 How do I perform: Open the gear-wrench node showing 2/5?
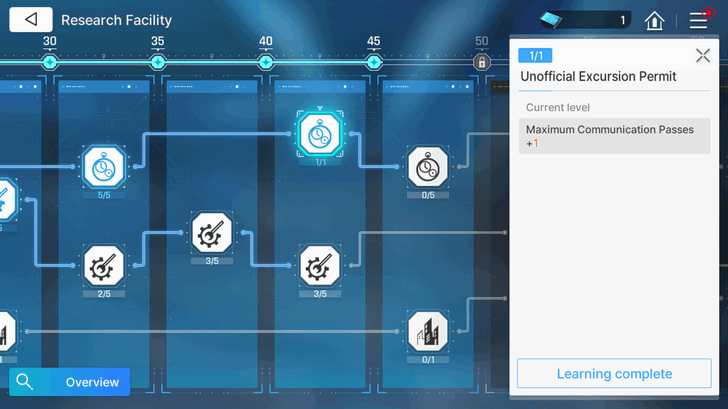click(x=103, y=265)
